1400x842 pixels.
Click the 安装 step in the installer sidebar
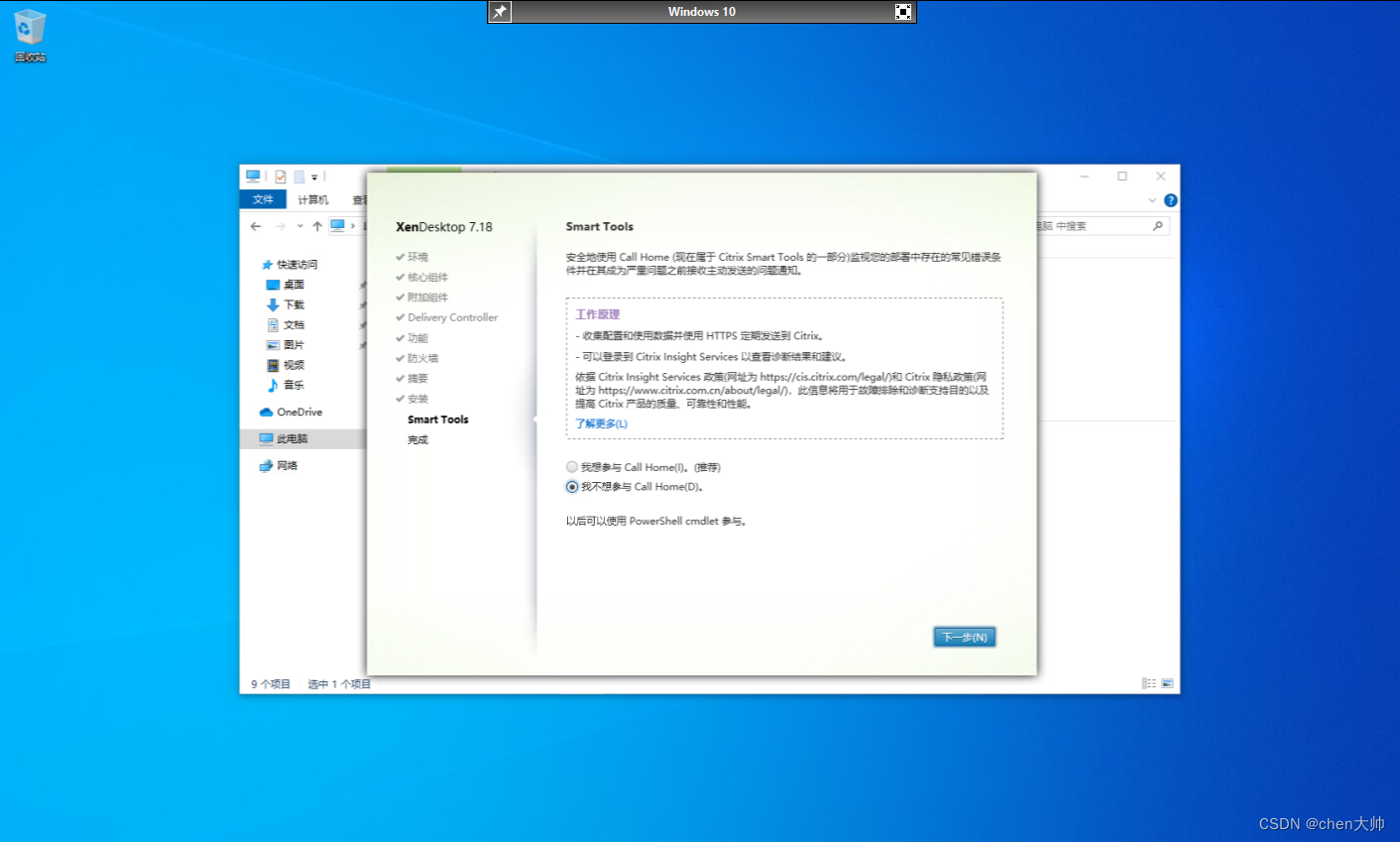[417, 399]
